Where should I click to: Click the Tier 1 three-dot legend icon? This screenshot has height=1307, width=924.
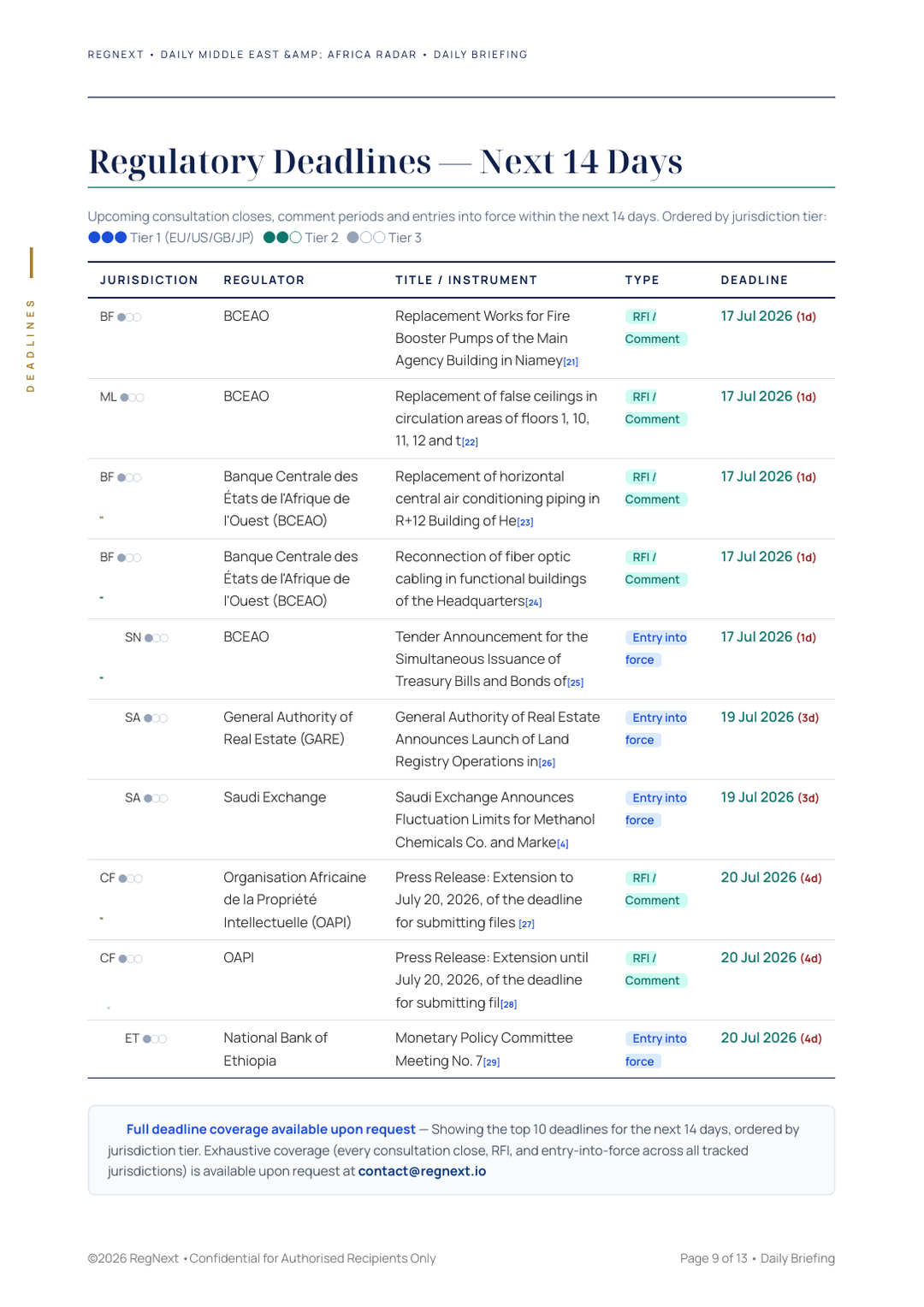click(x=108, y=238)
